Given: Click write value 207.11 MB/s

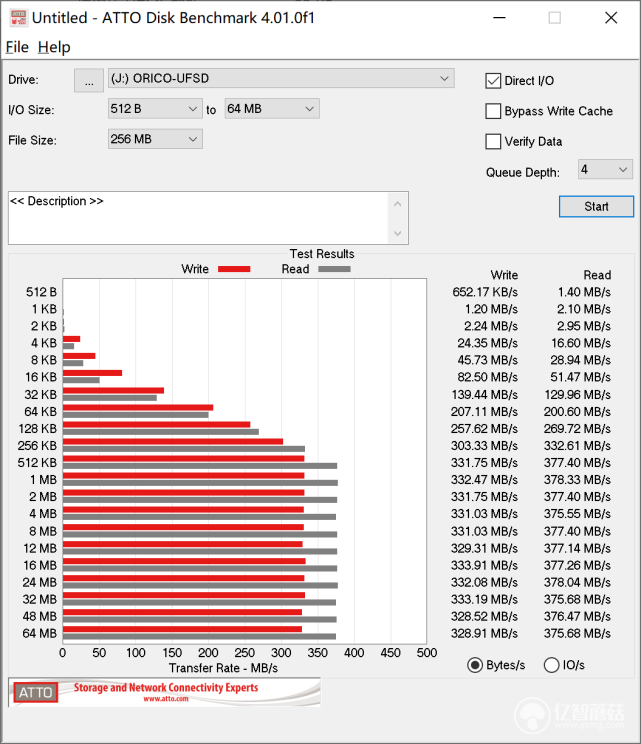Looking at the screenshot, I should (484, 411).
